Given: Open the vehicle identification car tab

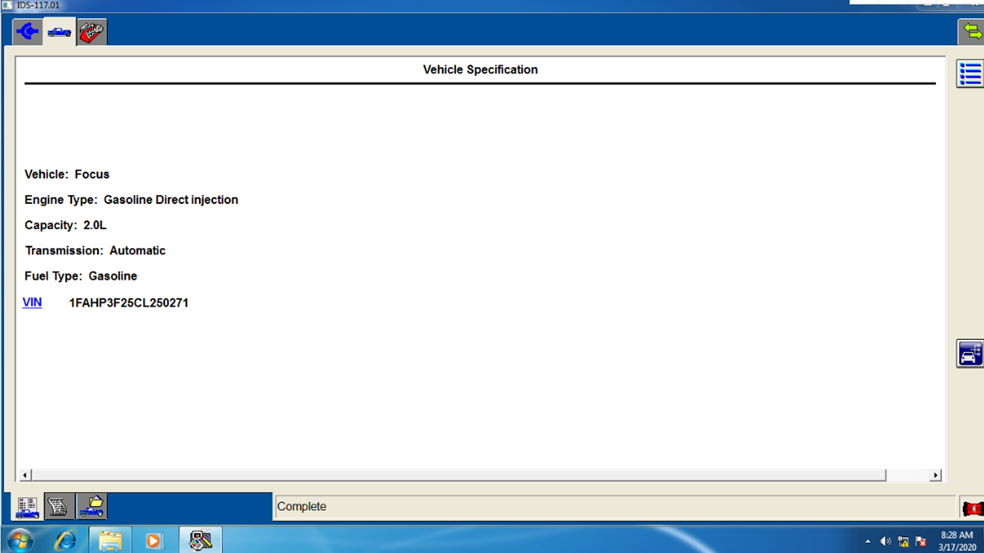Looking at the screenshot, I should coord(60,31).
